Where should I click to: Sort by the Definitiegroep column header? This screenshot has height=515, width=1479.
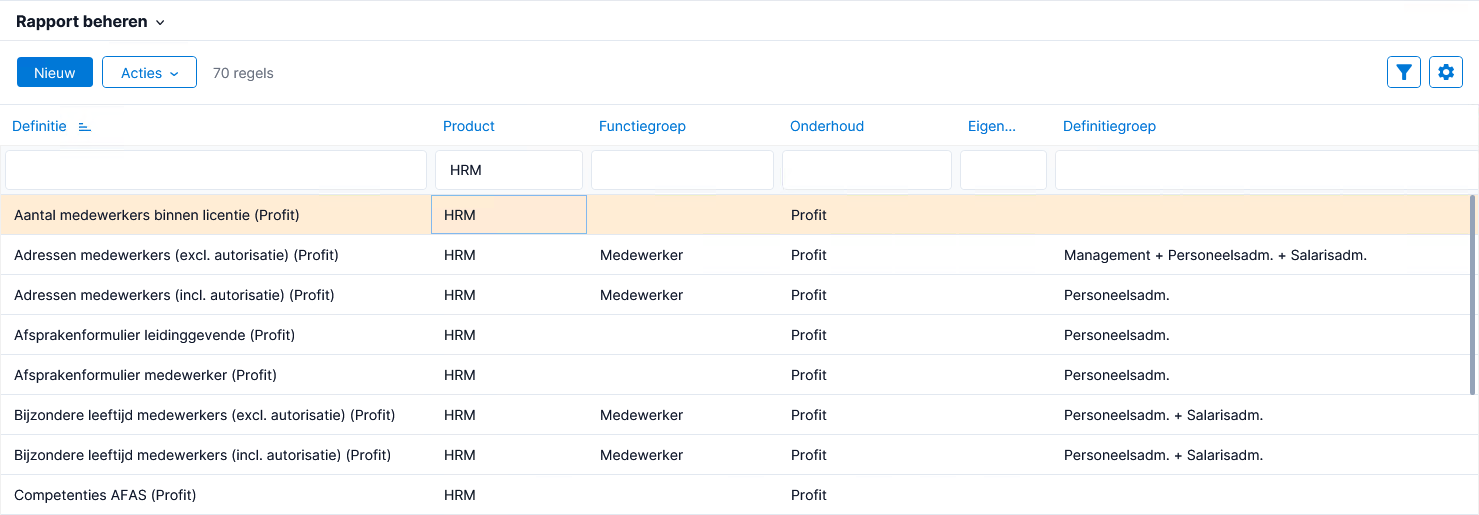tap(1109, 127)
